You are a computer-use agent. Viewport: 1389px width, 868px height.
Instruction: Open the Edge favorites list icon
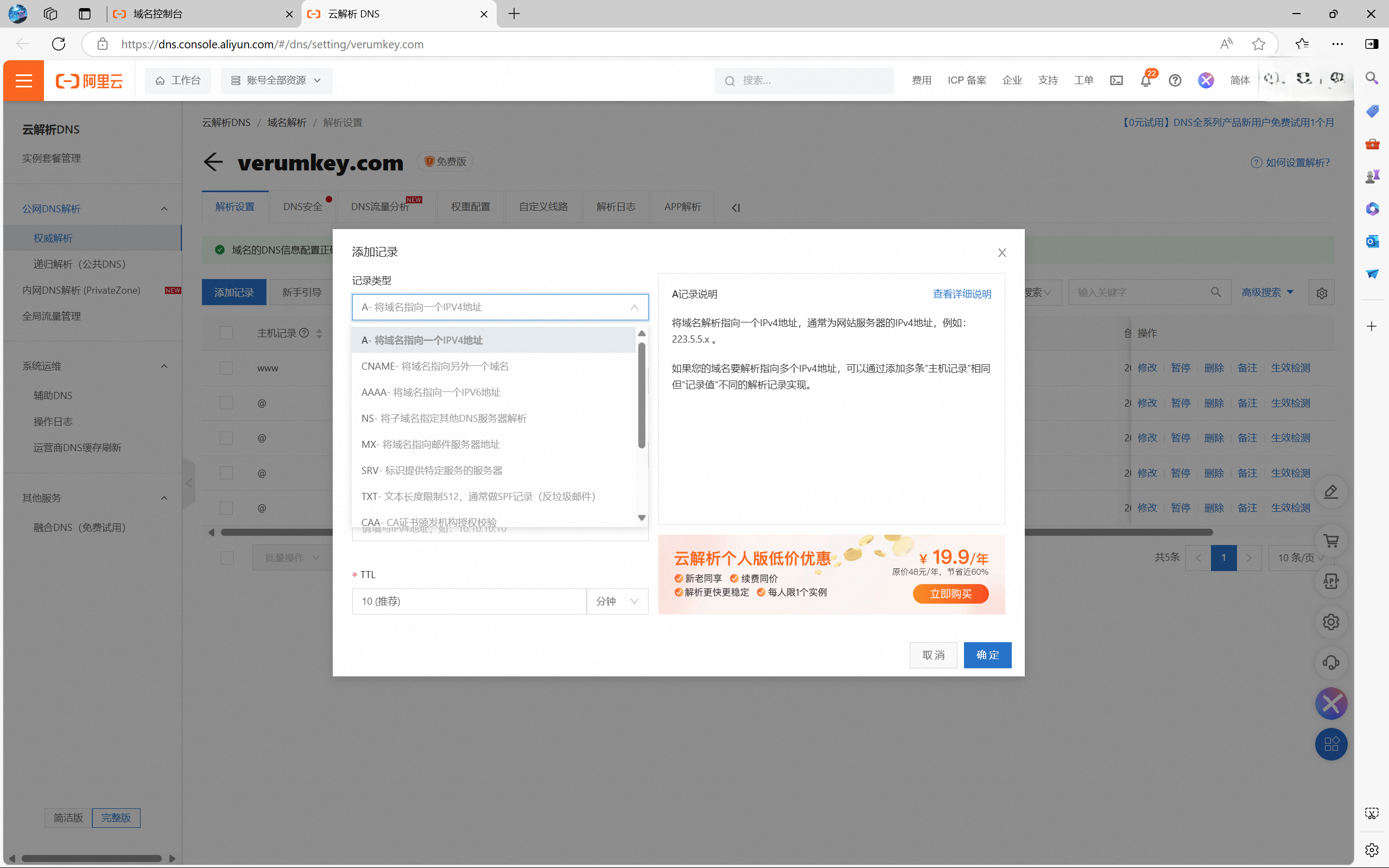point(1302,44)
